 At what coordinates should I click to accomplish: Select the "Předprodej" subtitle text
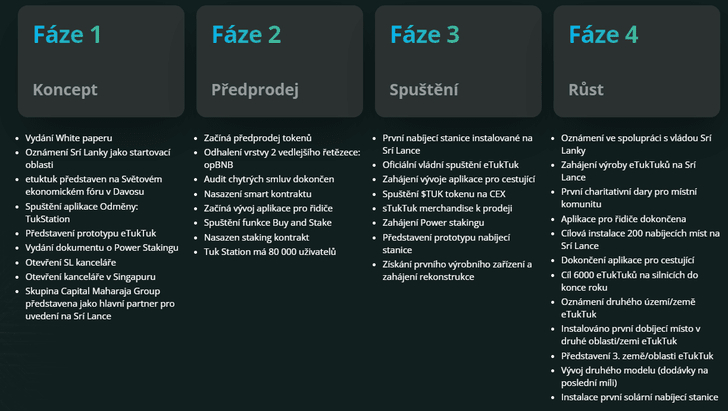[255, 90]
